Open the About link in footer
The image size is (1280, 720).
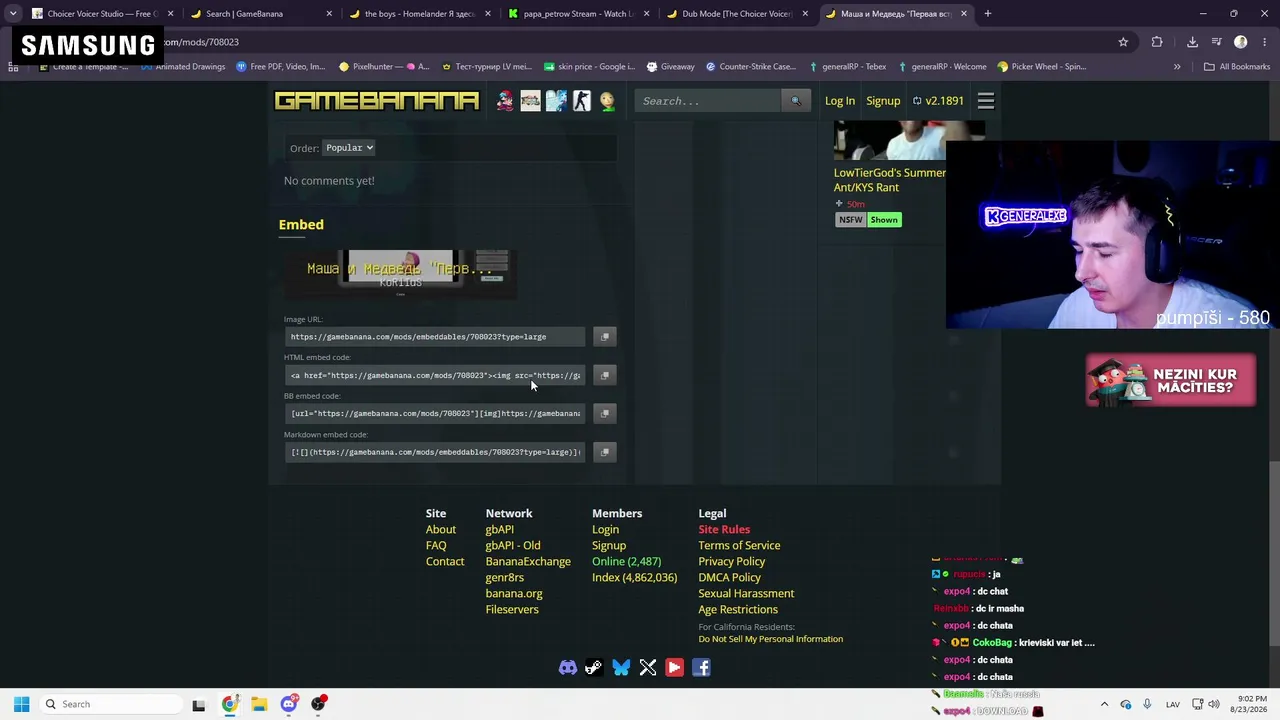pyautogui.click(x=441, y=530)
